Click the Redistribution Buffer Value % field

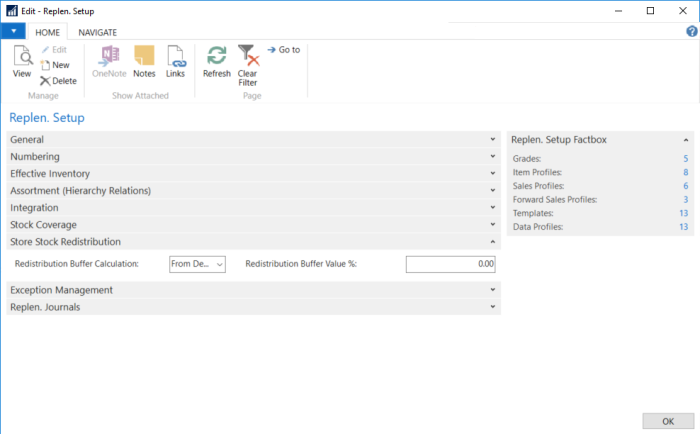pyautogui.click(x=450, y=264)
